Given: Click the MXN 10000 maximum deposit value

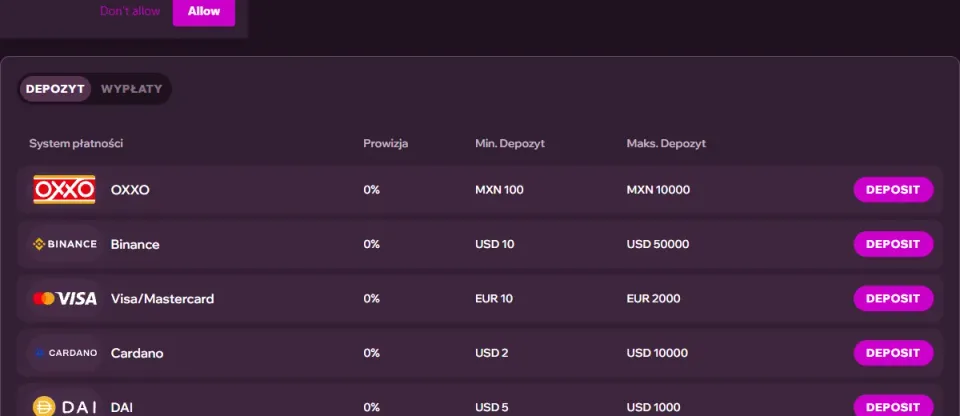Looking at the screenshot, I should (x=658, y=190).
